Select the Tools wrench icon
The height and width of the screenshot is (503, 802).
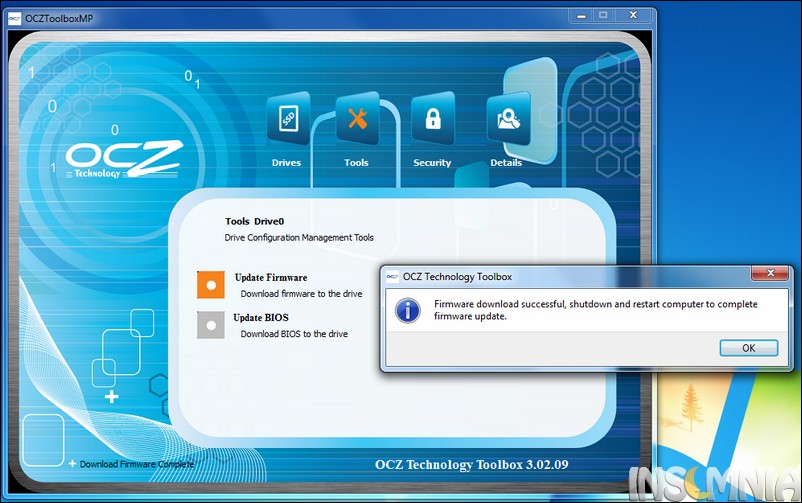click(358, 119)
